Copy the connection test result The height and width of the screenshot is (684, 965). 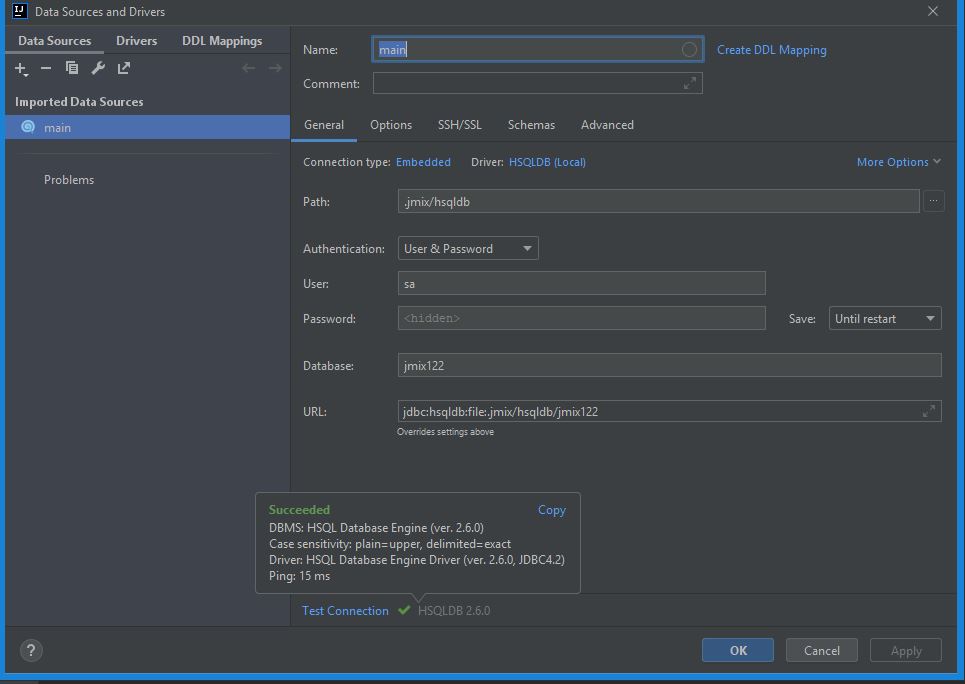(551, 510)
